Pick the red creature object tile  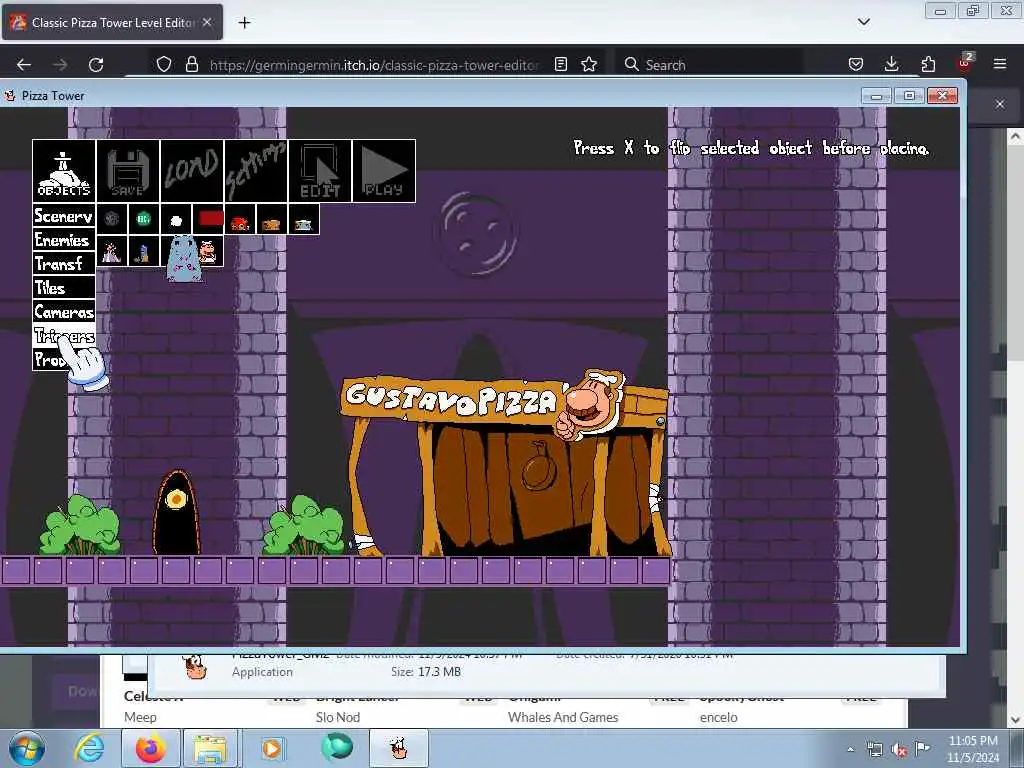point(240,219)
